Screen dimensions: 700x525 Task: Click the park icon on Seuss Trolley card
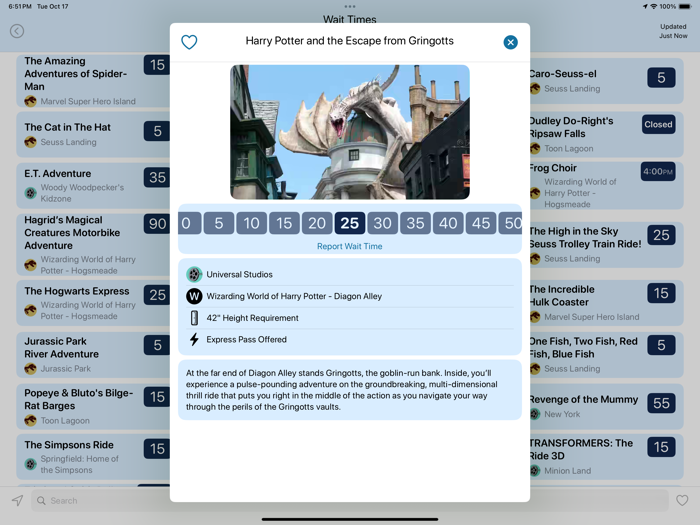point(535,258)
